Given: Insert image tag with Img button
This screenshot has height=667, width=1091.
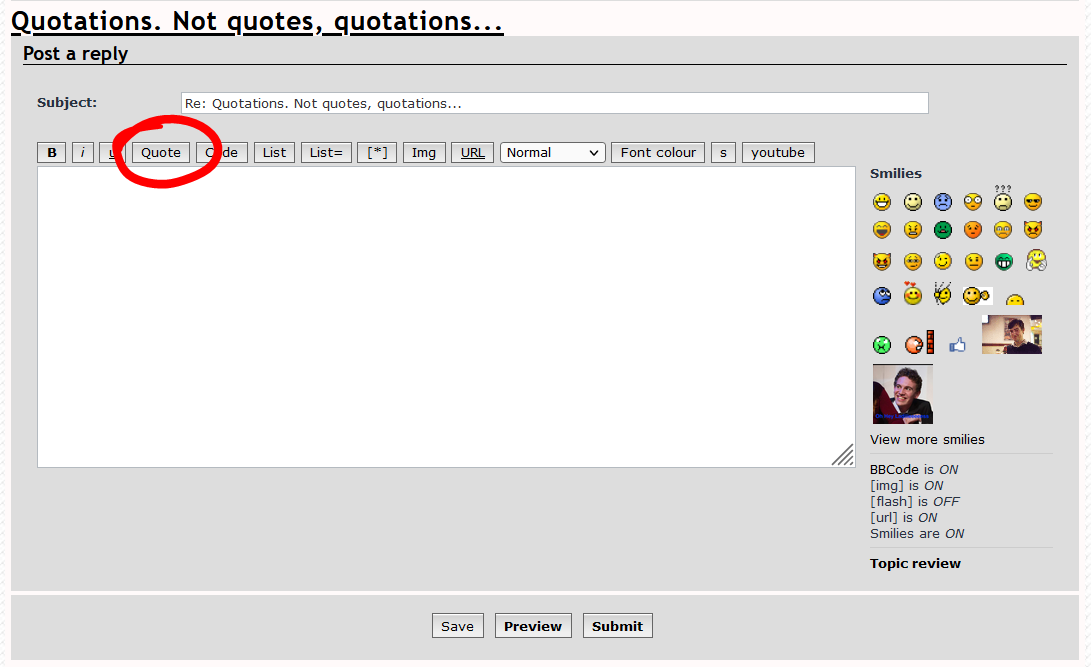Looking at the screenshot, I should 424,153.
